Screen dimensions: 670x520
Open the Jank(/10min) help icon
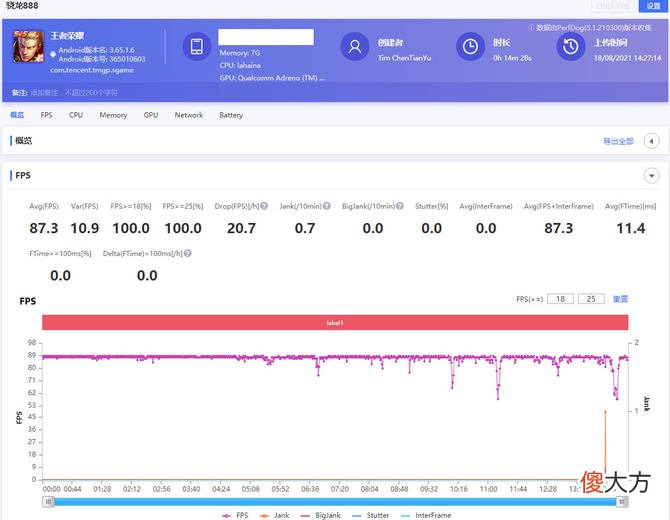pos(326,206)
